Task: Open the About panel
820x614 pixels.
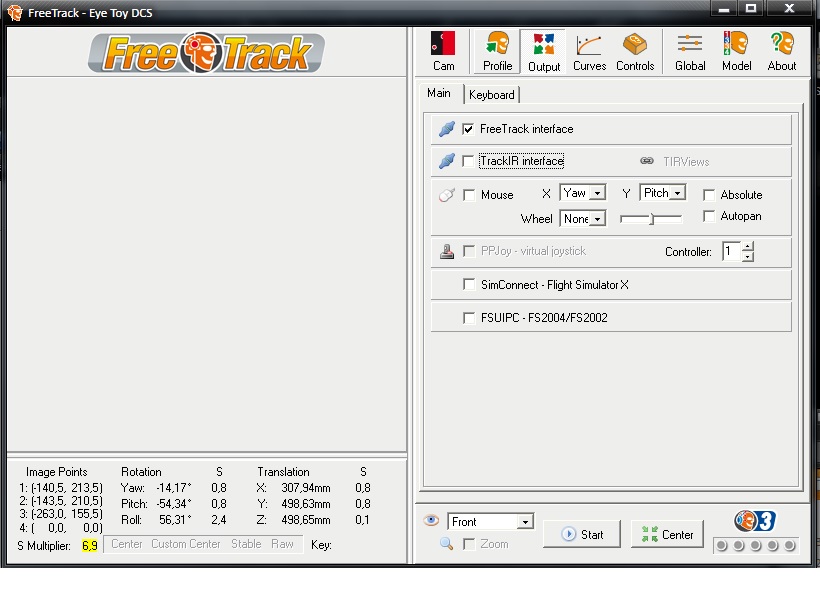Action: [782, 51]
